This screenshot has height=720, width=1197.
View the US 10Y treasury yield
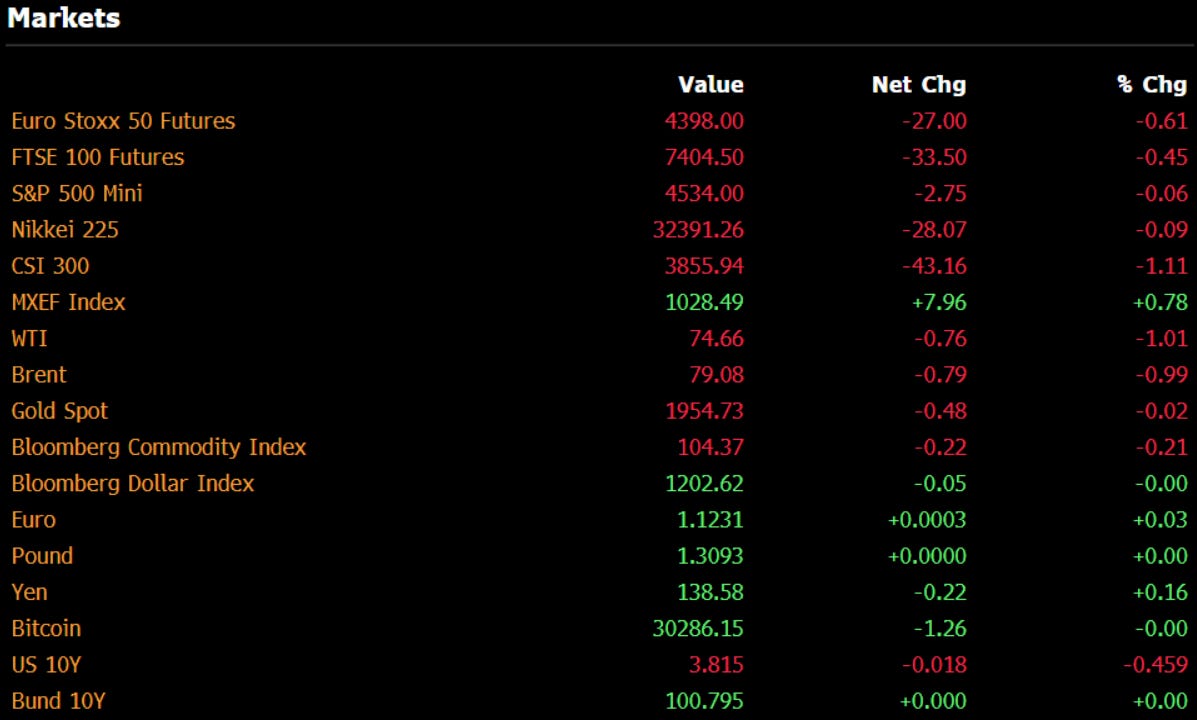point(46,664)
